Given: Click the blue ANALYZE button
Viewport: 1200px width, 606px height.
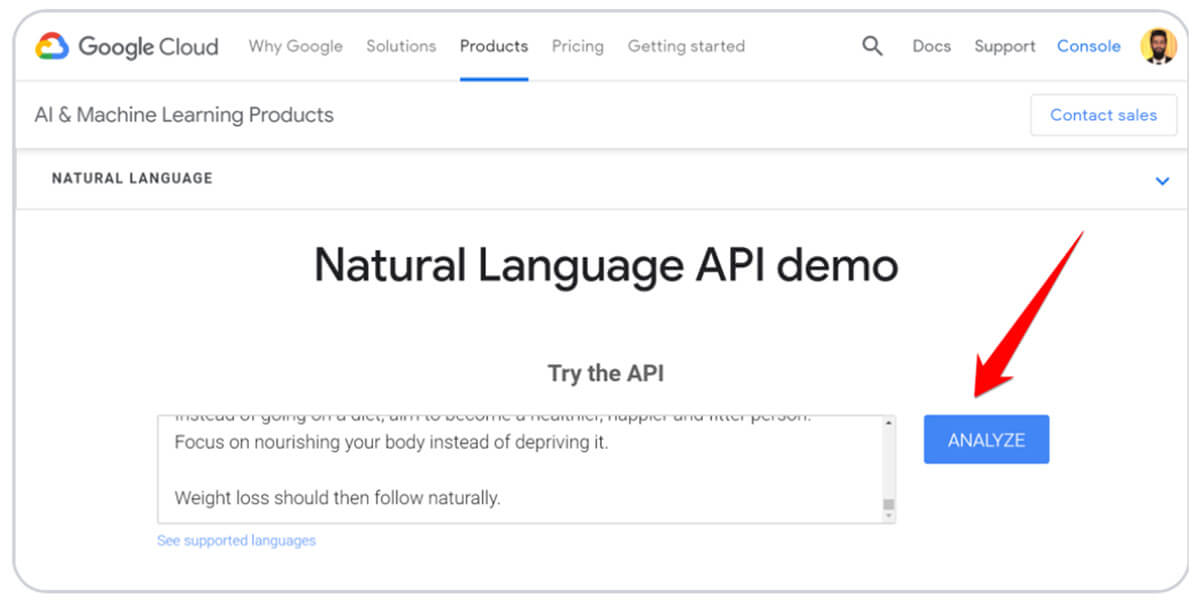Looking at the screenshot, I should (986, 440).
